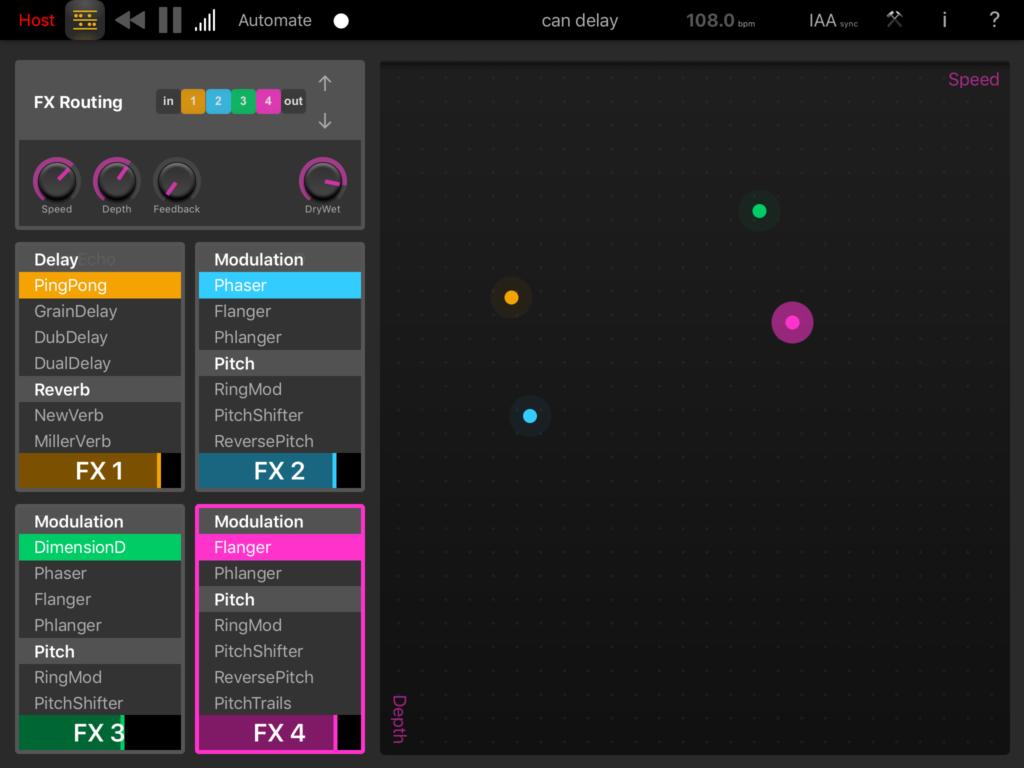1024x768 pixels.
Task: Open the tools settings hammer icon
Action: 894,20
